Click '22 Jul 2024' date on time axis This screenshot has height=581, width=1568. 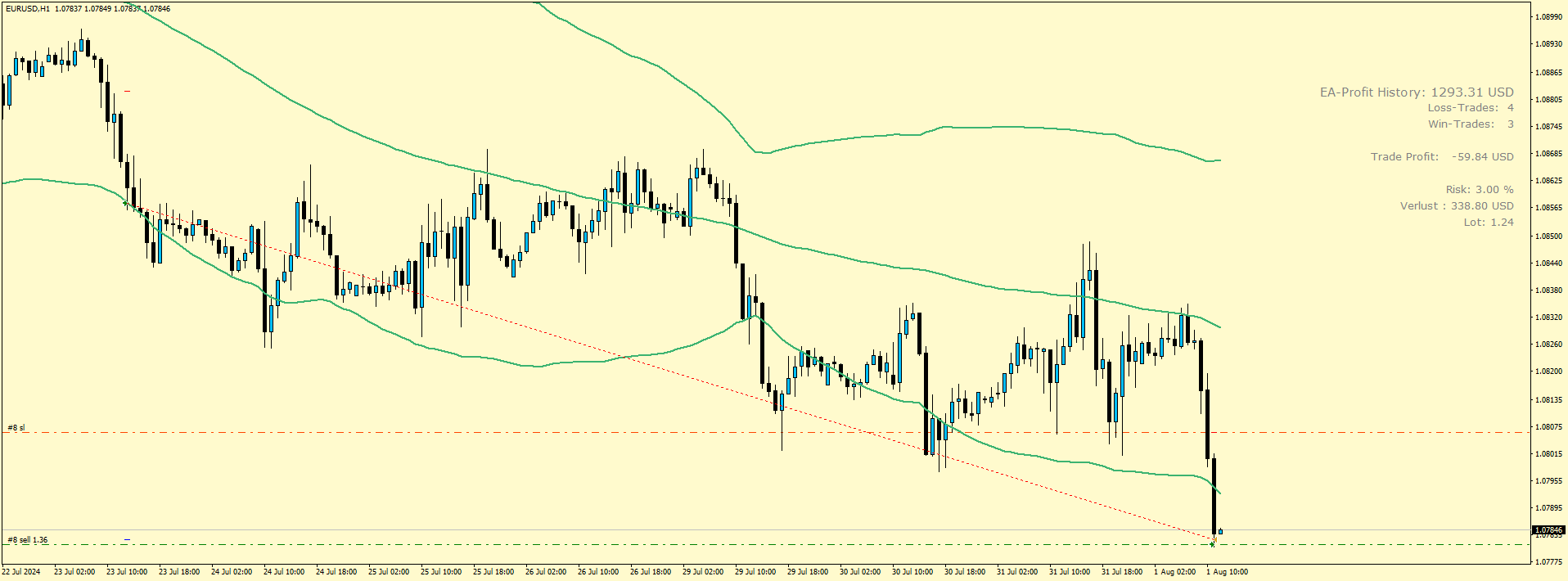click(21, 572)
